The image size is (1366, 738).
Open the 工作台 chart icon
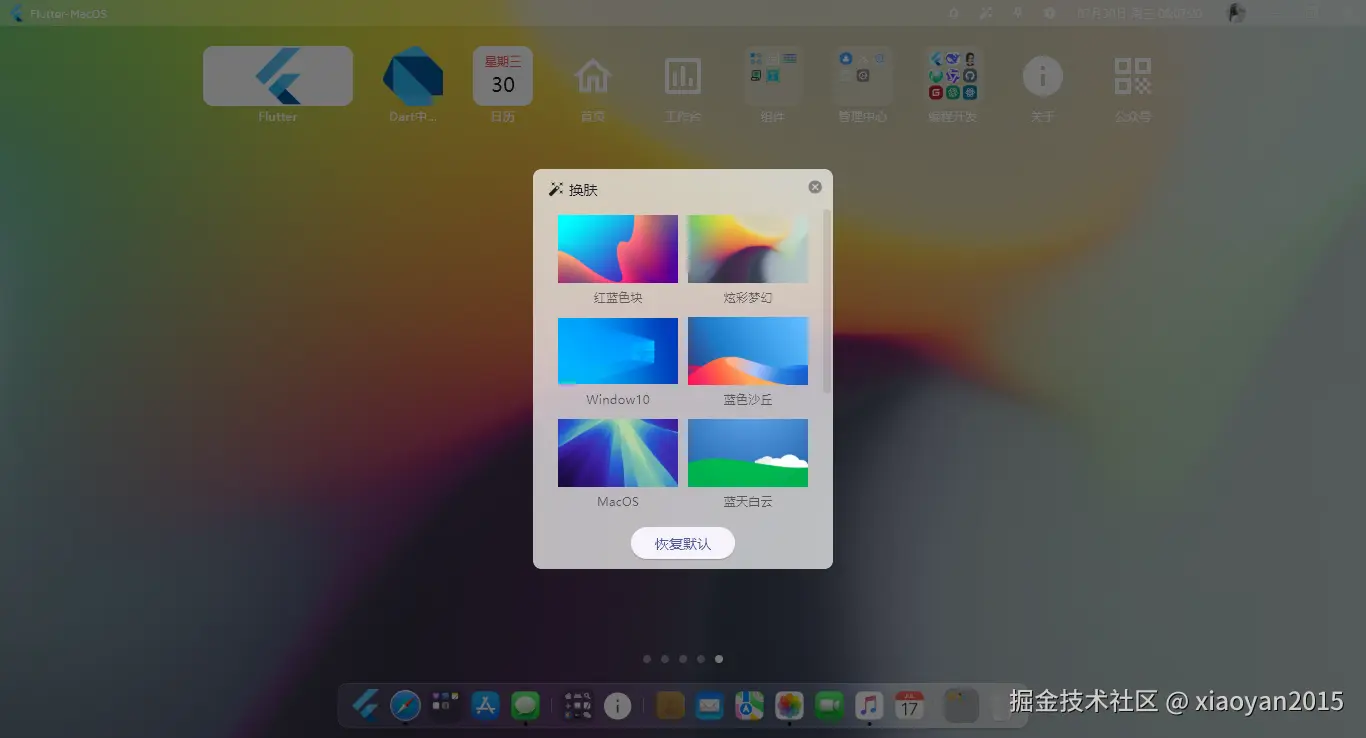tap(683, 77)
